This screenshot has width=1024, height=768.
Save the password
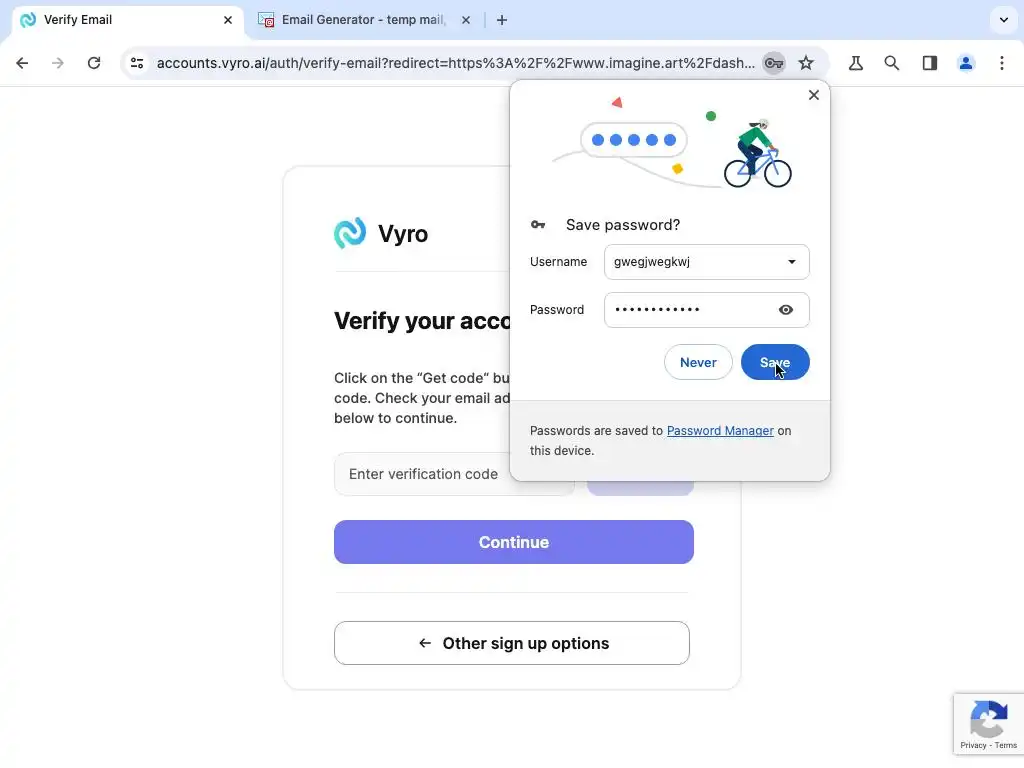click(x=775, y=362)
